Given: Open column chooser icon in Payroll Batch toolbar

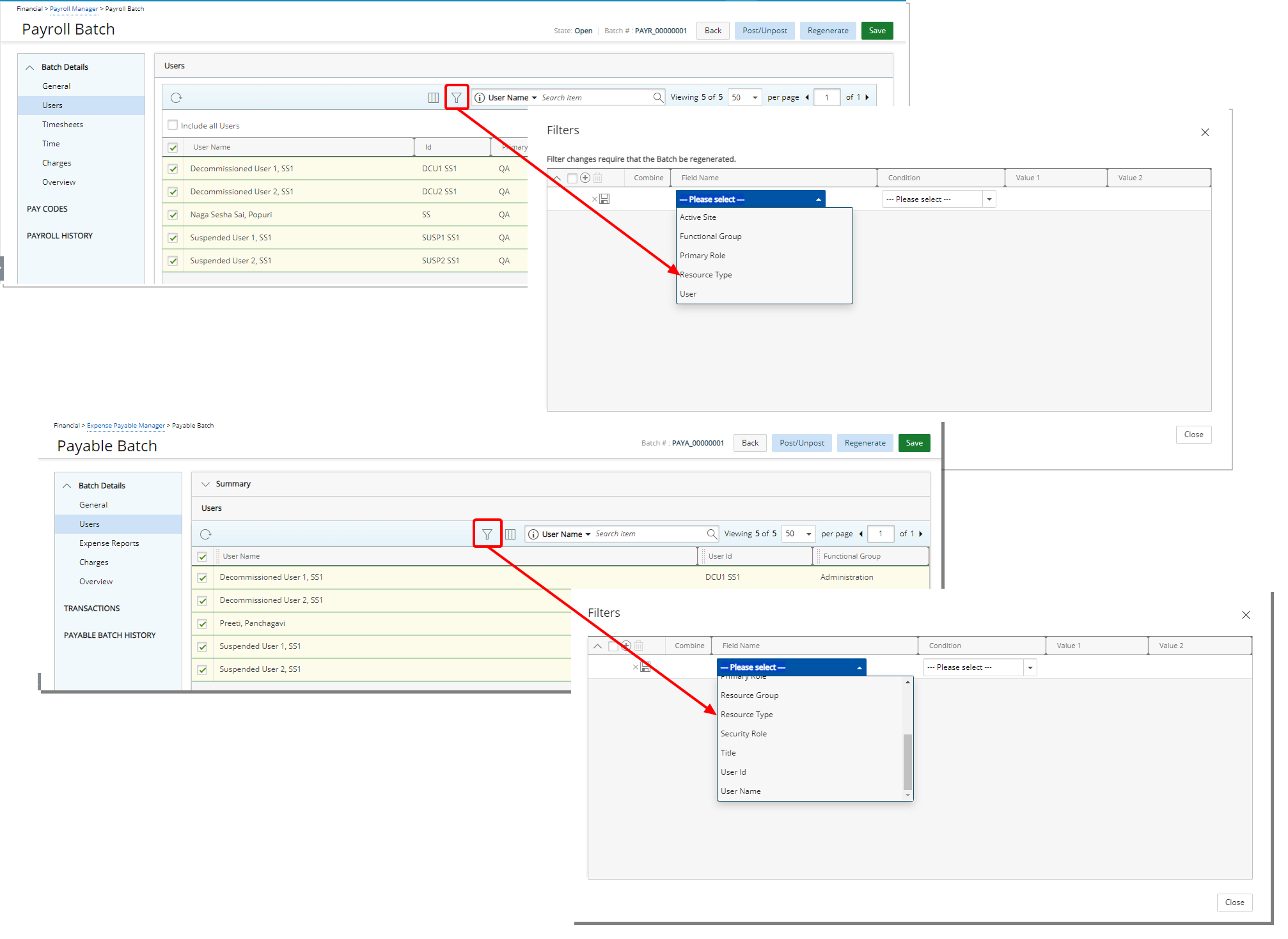Looking at the screenshot, I should 434,98.
